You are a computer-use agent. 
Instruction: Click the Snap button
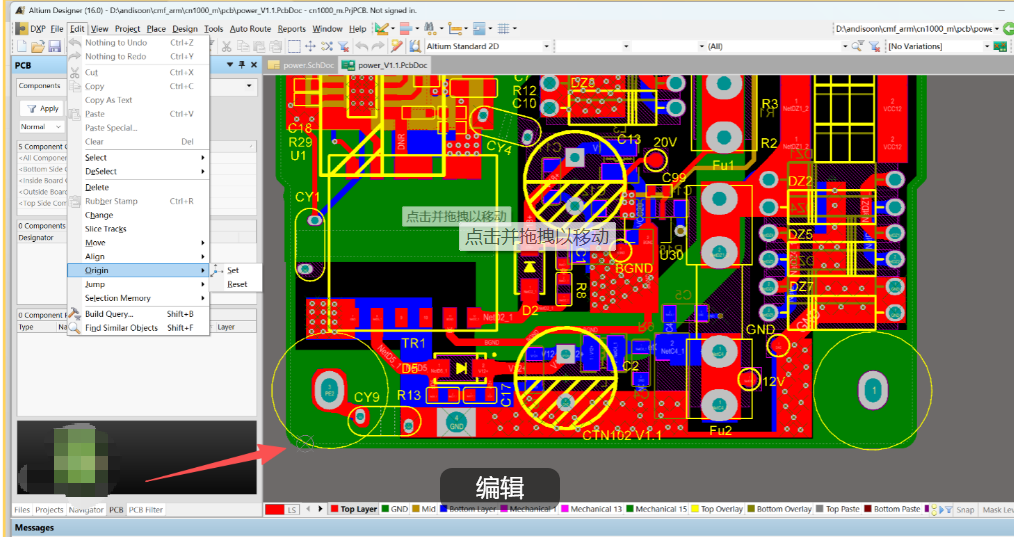coord(965,510)
